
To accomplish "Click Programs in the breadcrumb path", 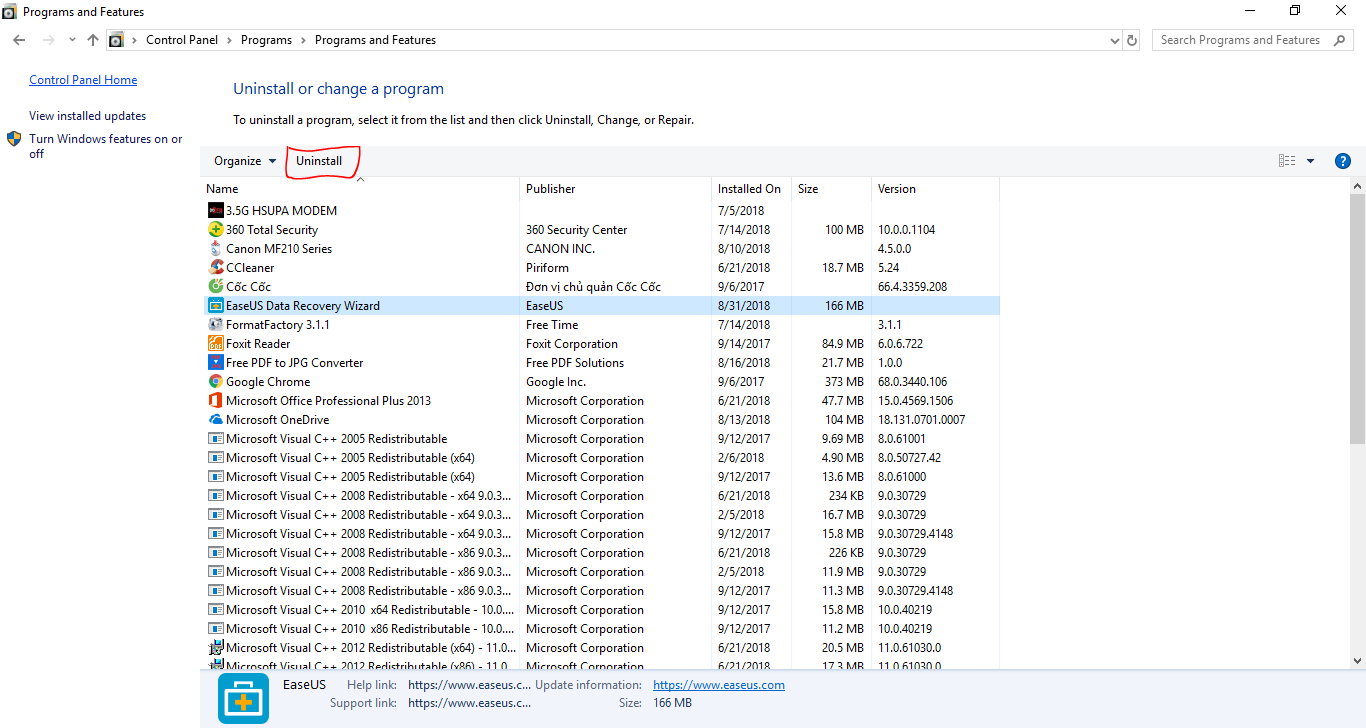I will pyautogui.click(x=266, y=40).
